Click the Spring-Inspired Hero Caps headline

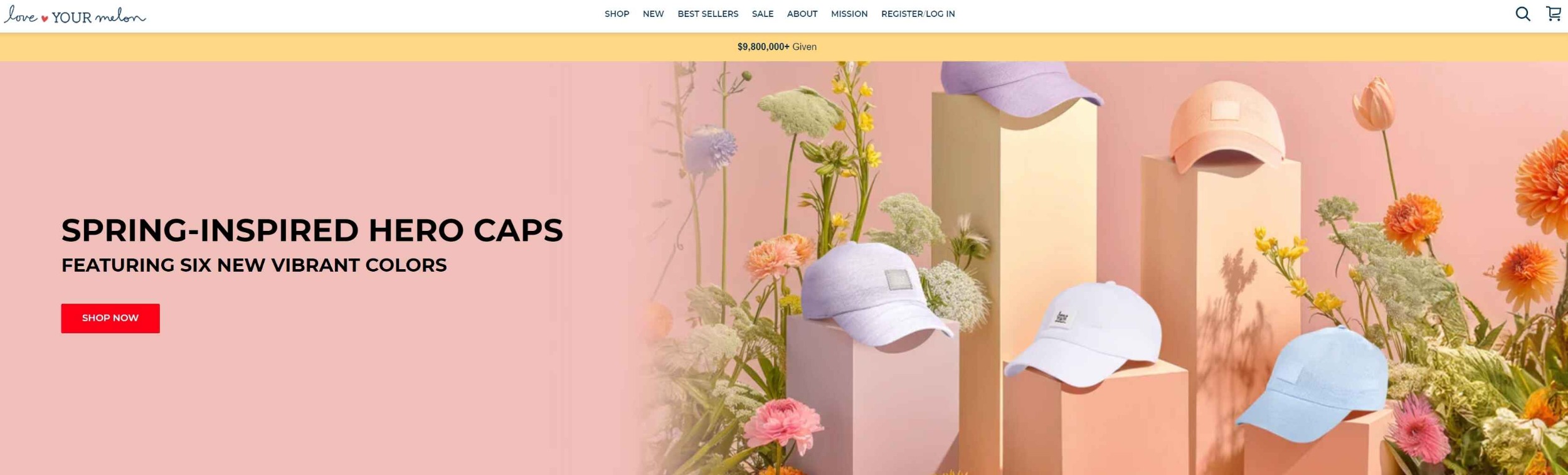tap(312, 230)
